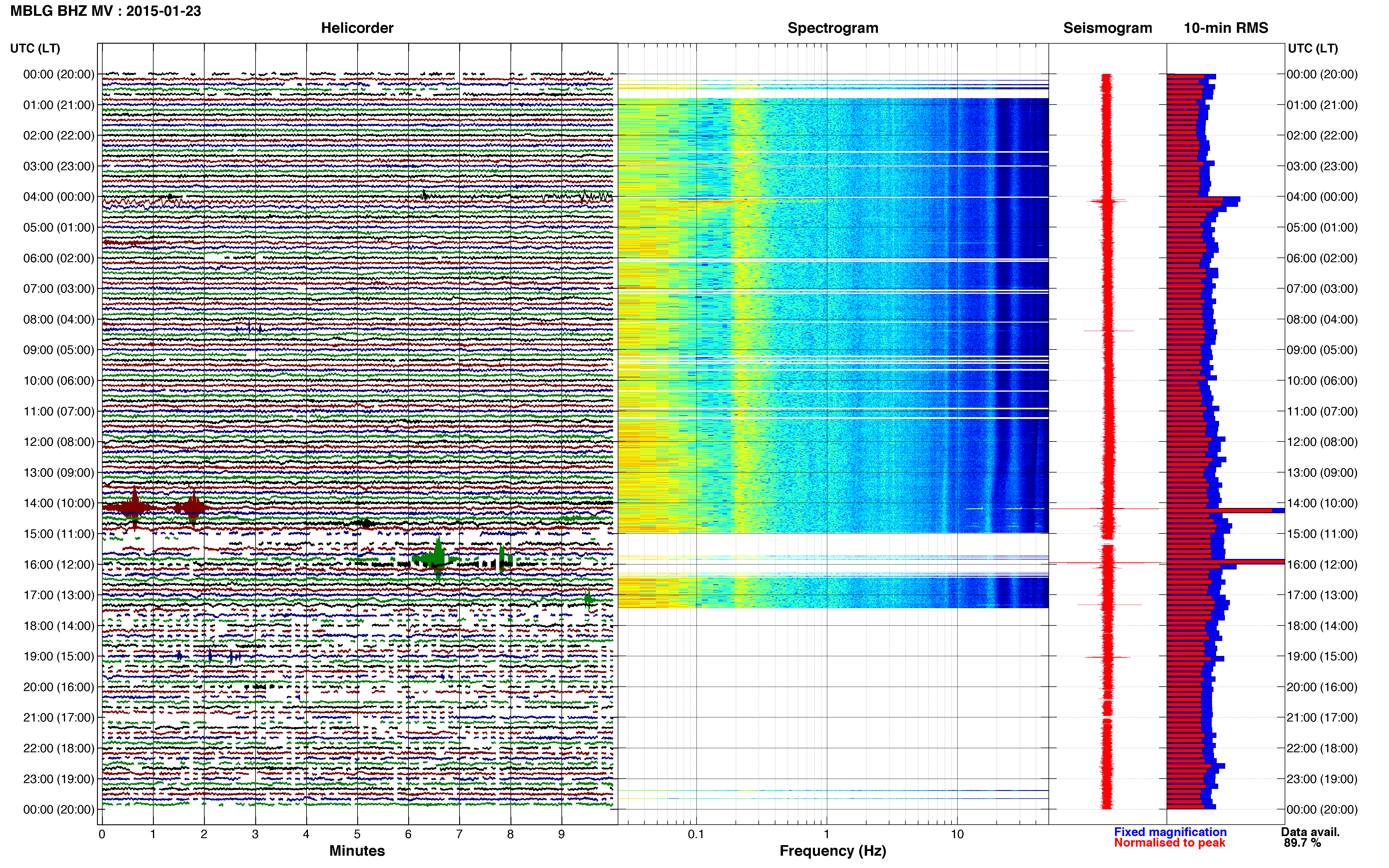The width and height of the screenshot is (1389, 868).
Task: Click the red "Normalised to peak" legend text
Action: (1170, 843)
